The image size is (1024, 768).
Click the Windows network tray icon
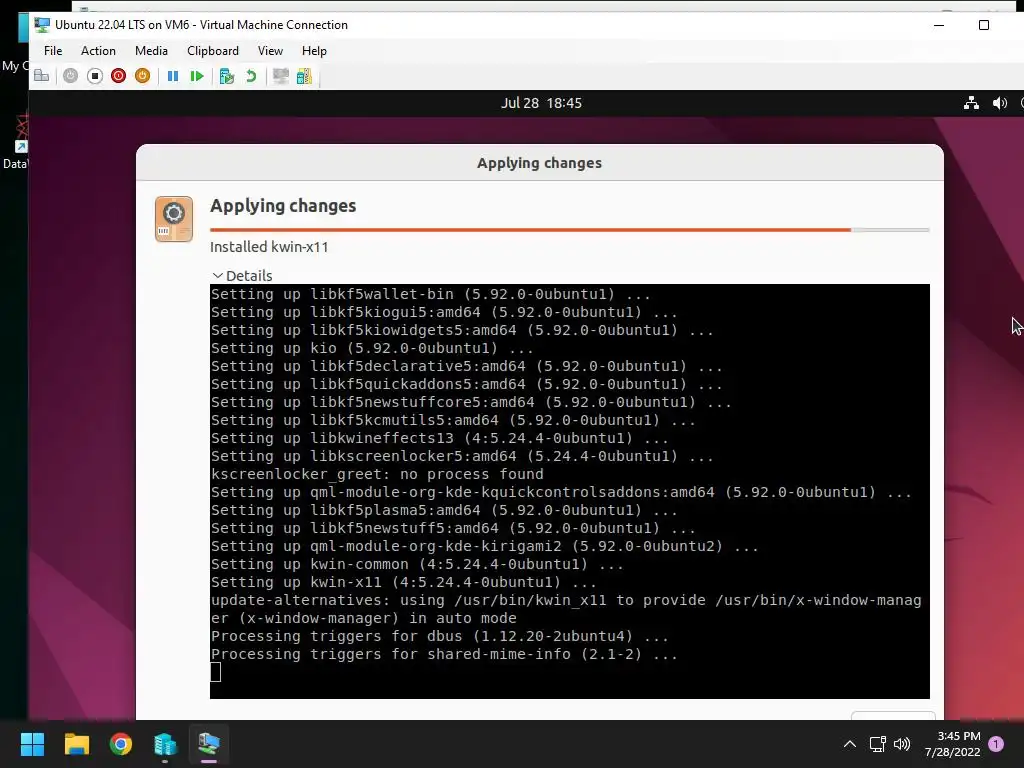(877, 744)
